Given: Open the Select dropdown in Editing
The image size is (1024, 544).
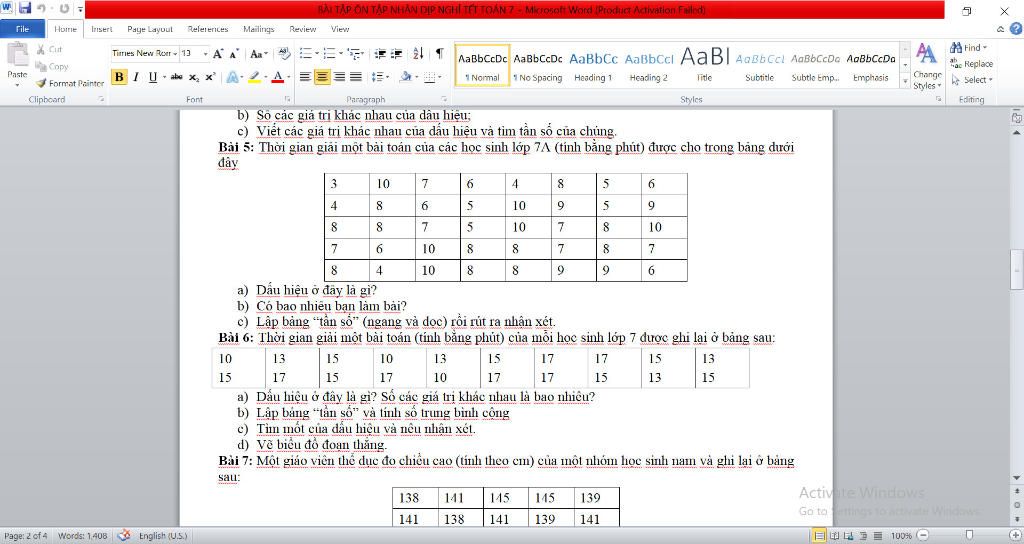Looking at the screenshot, I should click(x=972, y=80).
